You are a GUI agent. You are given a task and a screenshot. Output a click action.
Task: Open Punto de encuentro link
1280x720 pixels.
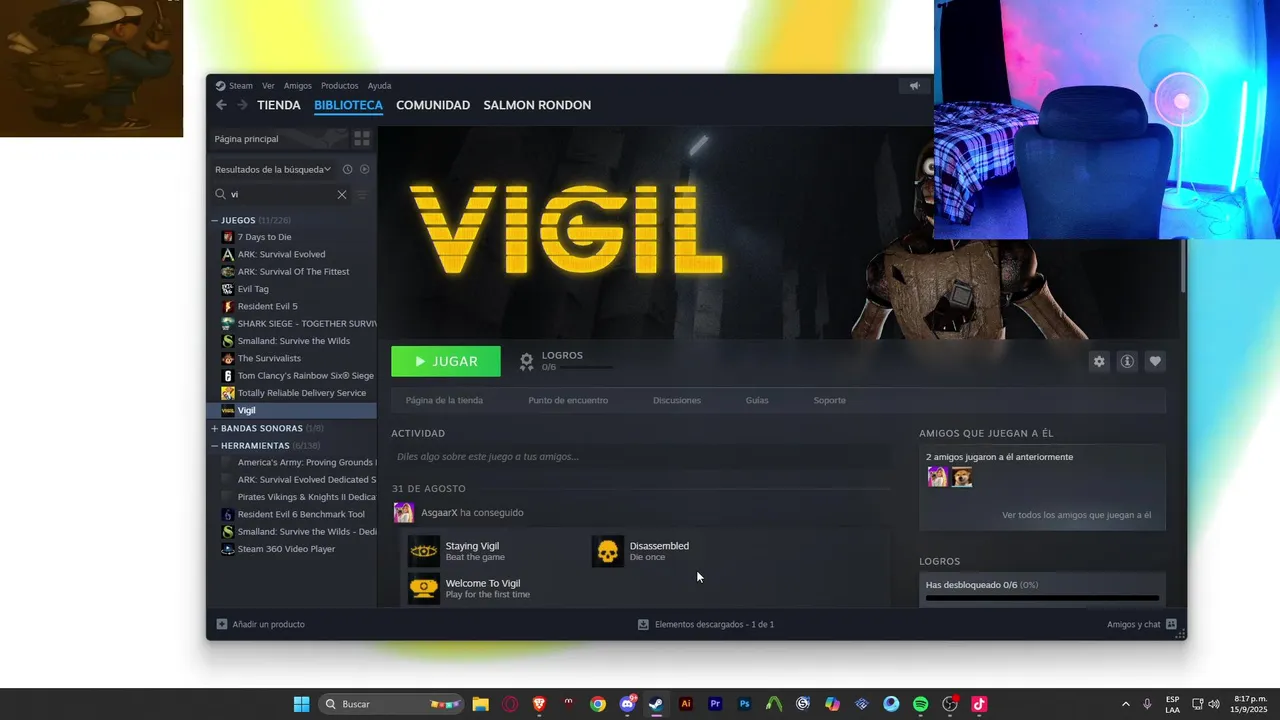pyautogui.click(x=568, y=401)
